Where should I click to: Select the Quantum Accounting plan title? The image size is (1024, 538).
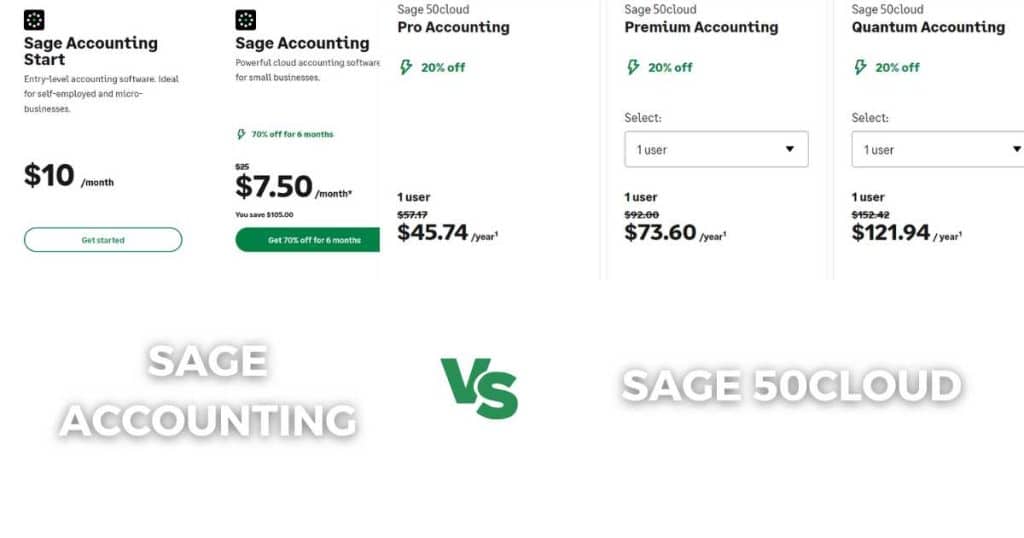click(928, 27)
